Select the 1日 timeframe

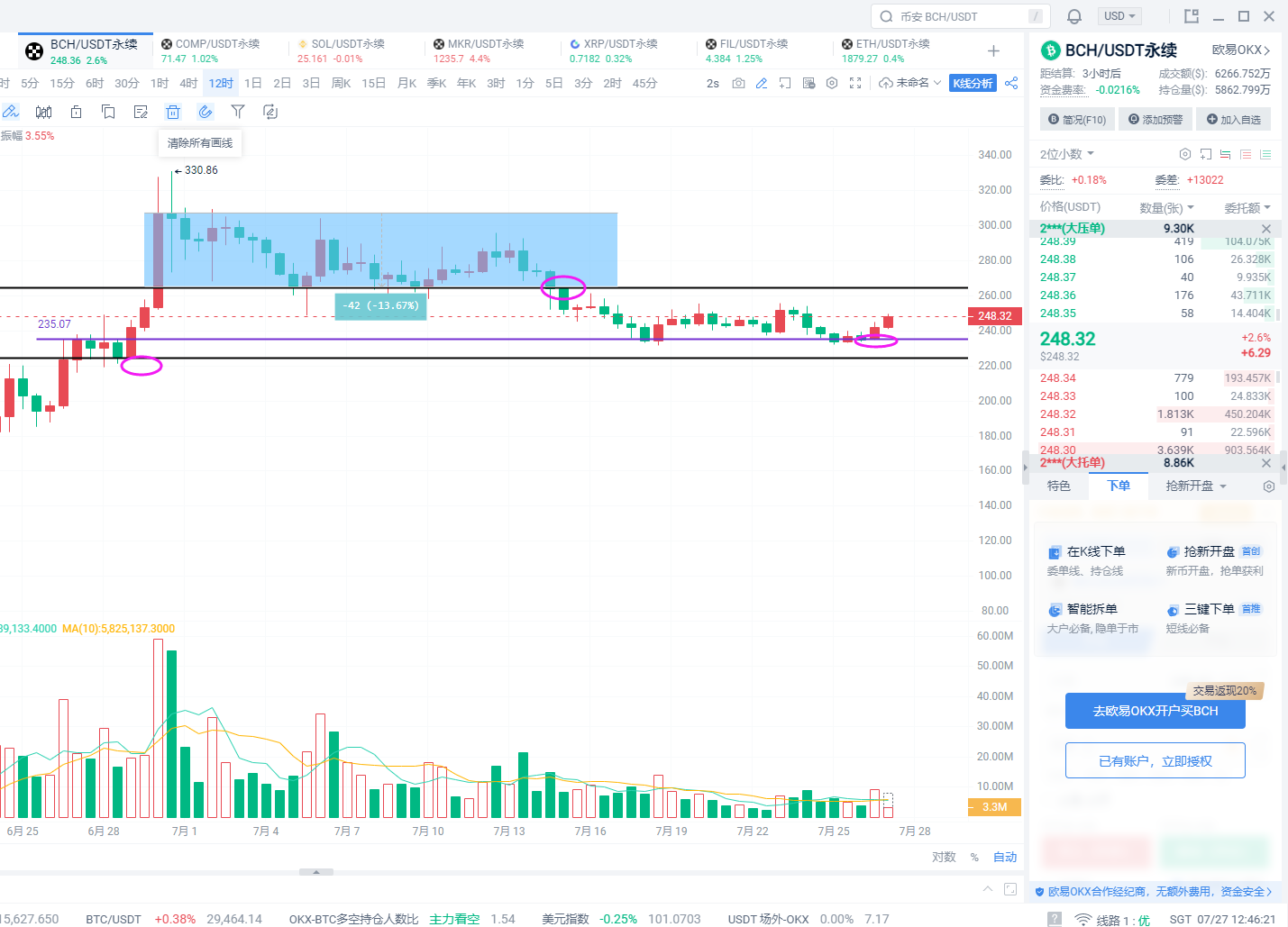pyautogui.click(x=253, y=83)
